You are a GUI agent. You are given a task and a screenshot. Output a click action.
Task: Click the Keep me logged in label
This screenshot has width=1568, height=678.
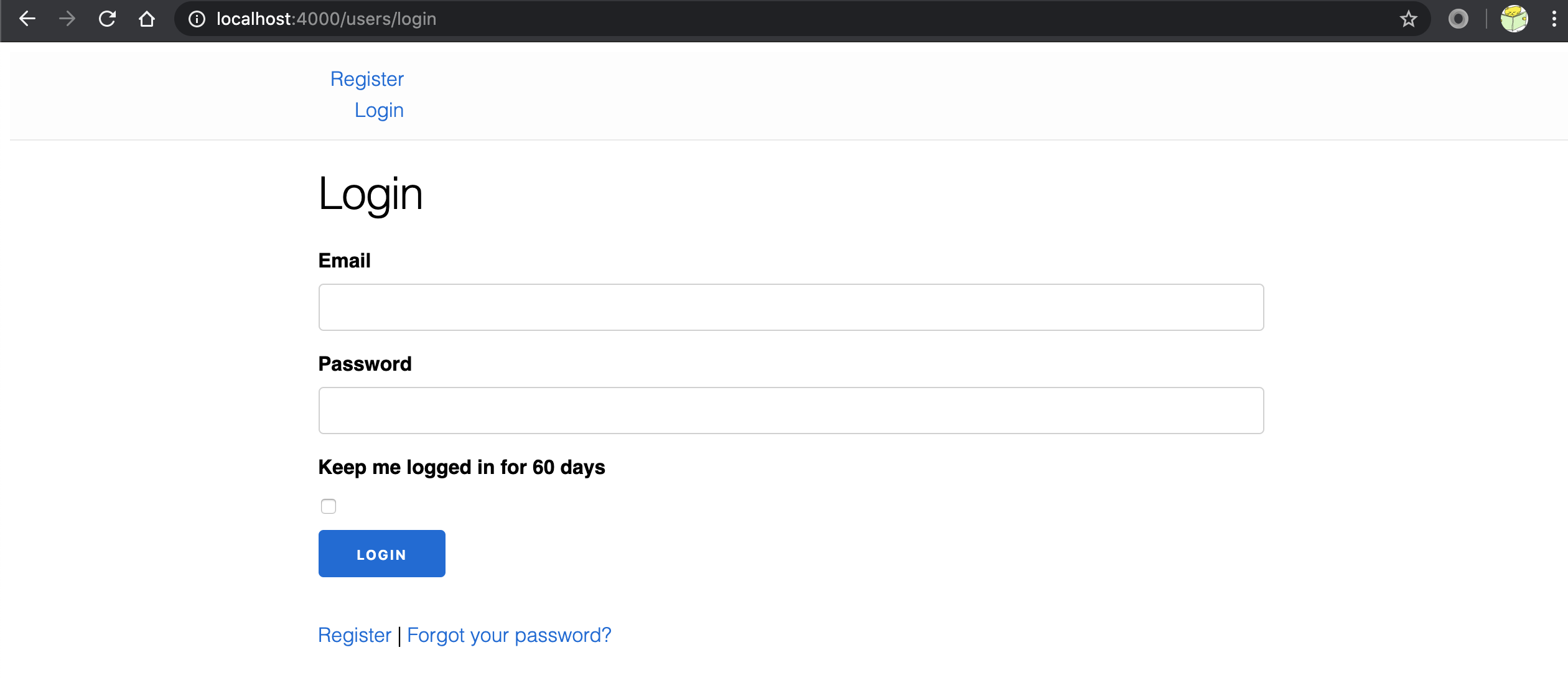462,467
